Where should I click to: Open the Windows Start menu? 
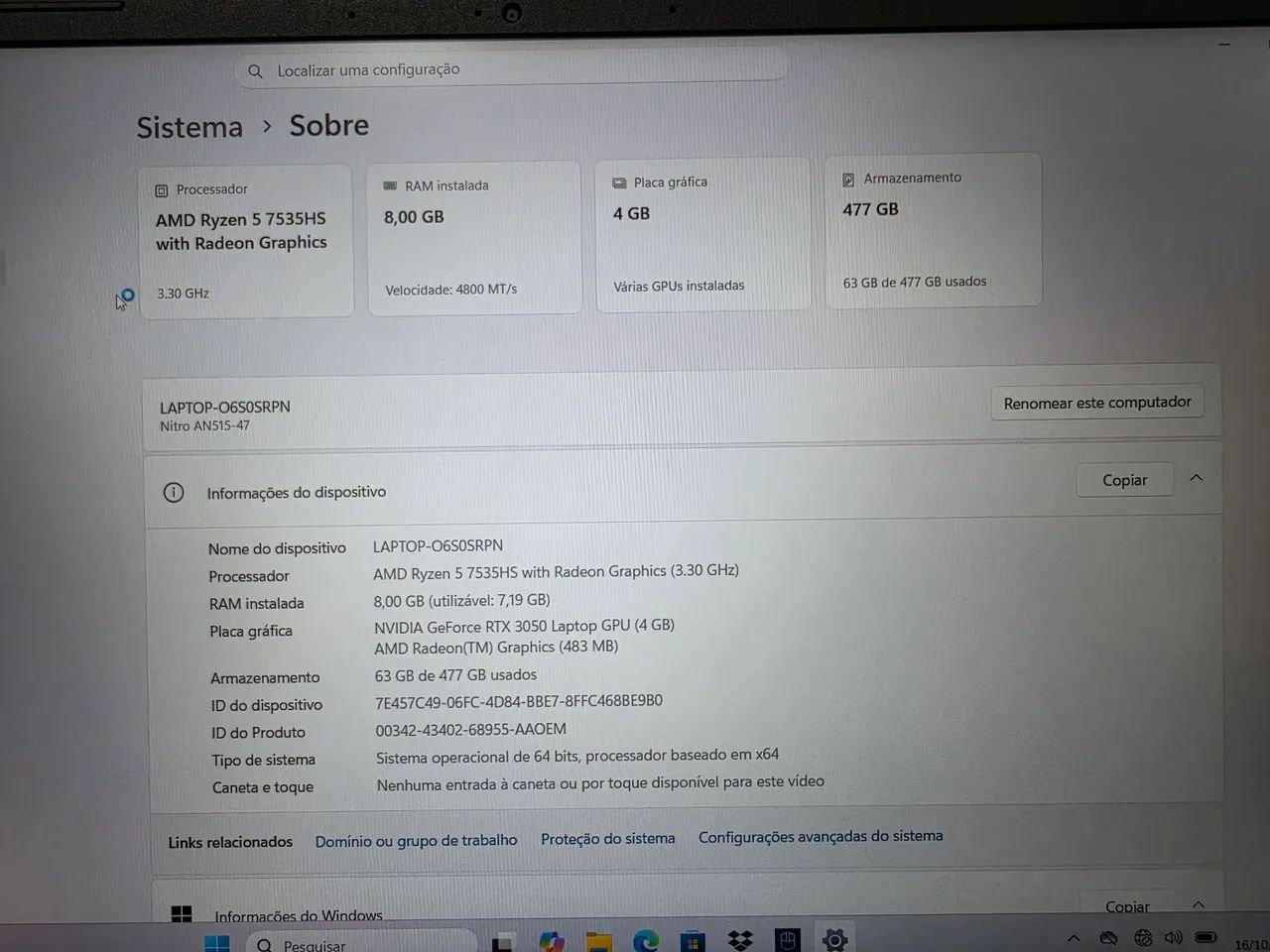(x=216, y=943)
